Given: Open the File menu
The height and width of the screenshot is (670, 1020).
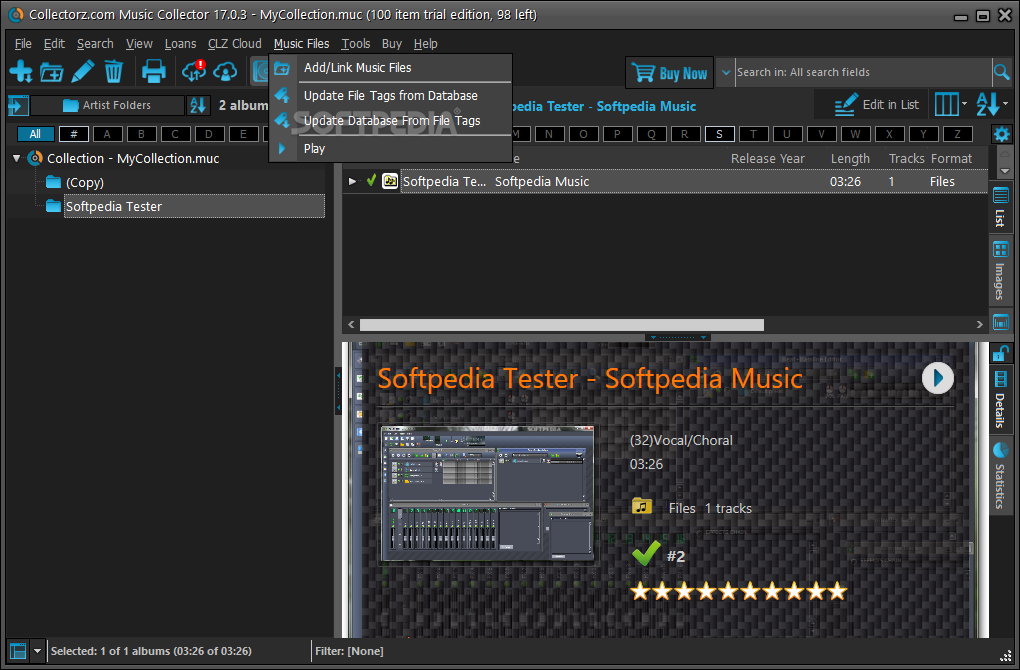Looking at the screenshot, I should tap(23, 44).
